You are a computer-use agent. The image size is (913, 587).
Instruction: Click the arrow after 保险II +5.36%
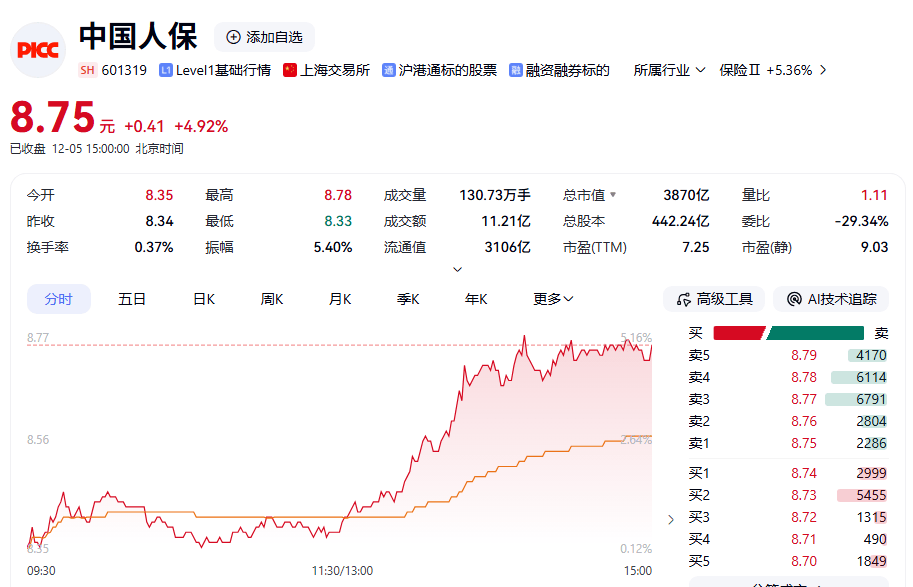coord(823,70)
